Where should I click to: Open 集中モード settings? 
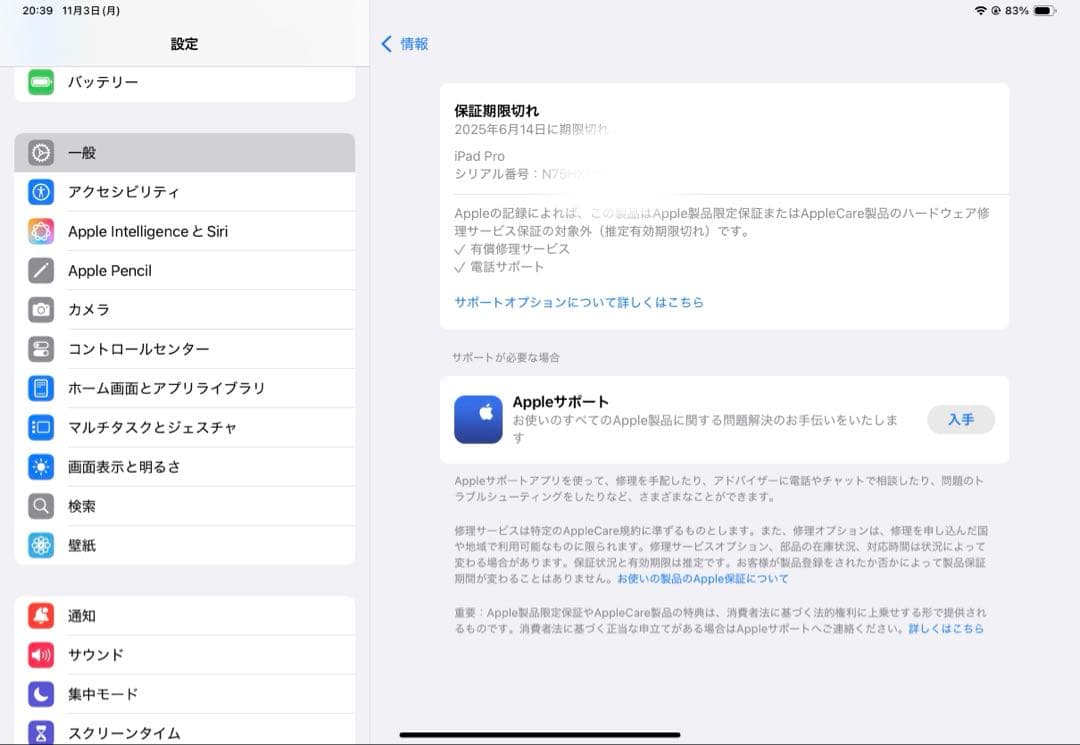pyautogui.click(x=115, y=694)
